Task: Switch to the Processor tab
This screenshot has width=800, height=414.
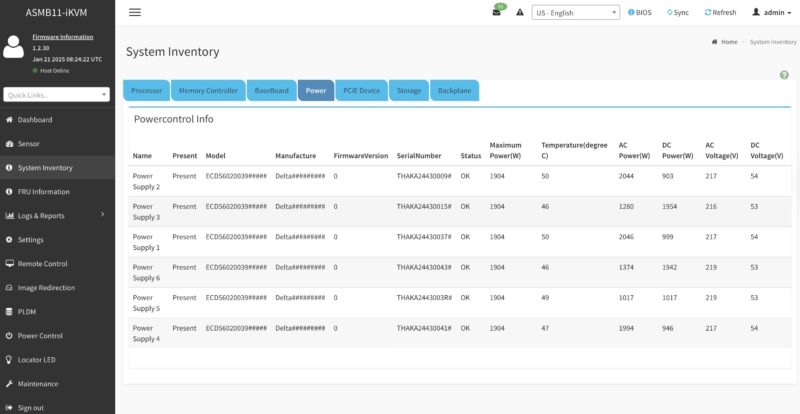Action: [x=146, y=90]
